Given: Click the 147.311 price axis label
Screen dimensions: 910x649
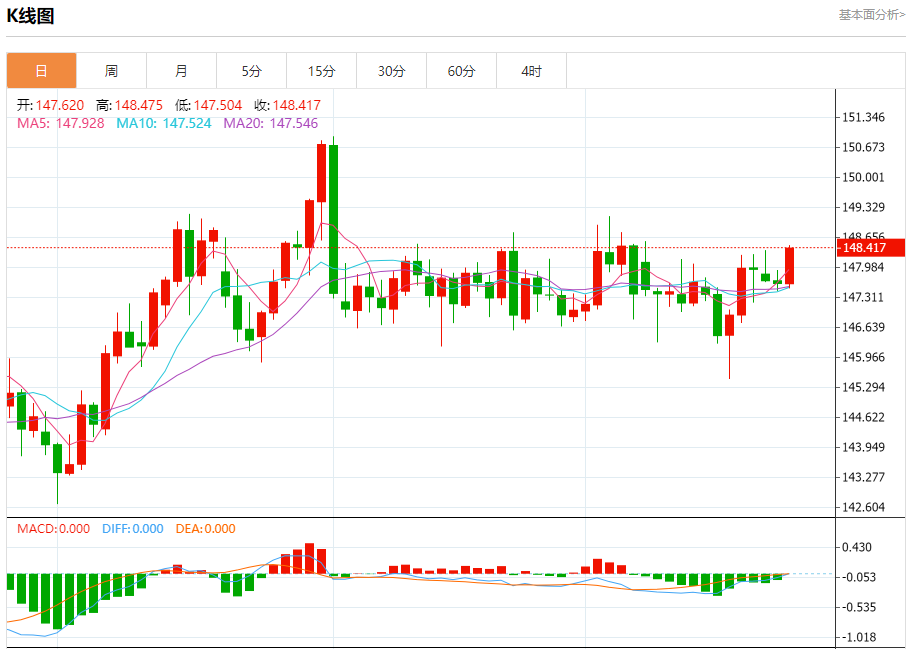Looking at the screenshot, I should click(864, 297).
